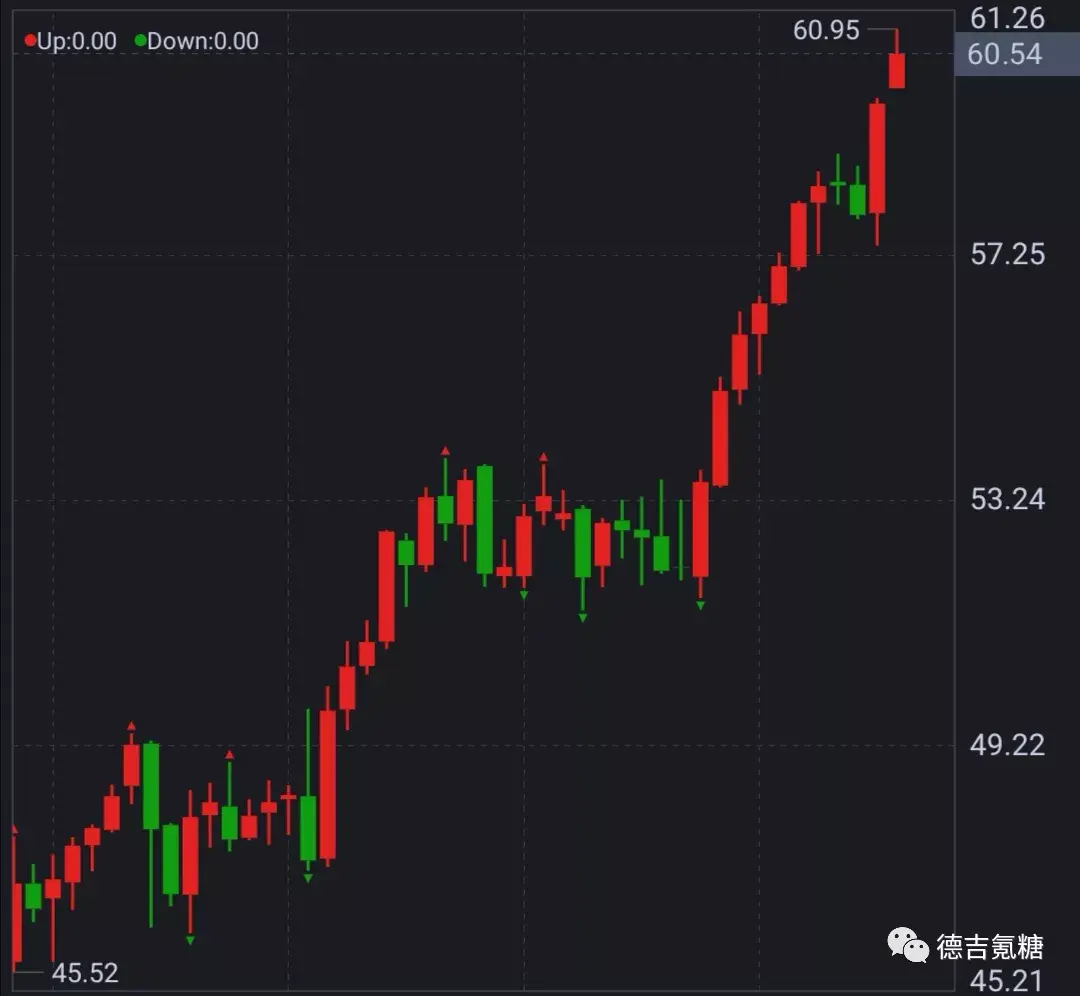
Task: Click the highlighted 60.54 current price tag
Action: pos(1015,54)
